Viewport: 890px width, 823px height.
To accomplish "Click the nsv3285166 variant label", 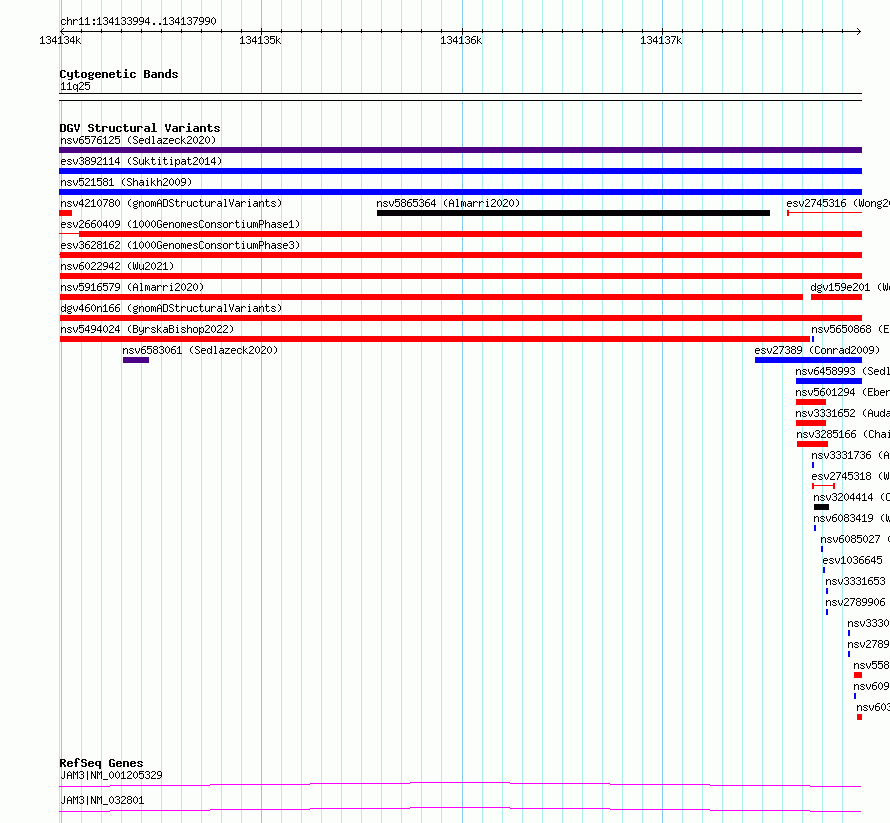I will click(843, 434).
